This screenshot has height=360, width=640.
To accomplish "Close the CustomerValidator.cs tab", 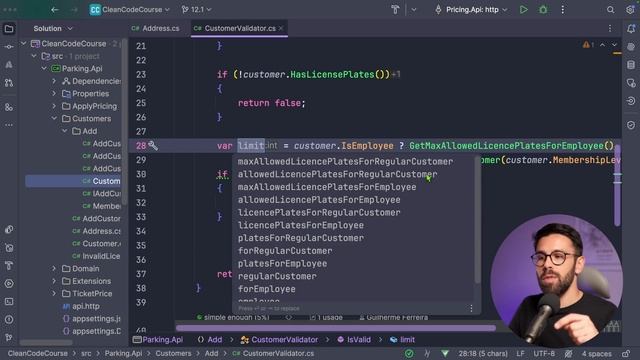I will click(281, 28).
